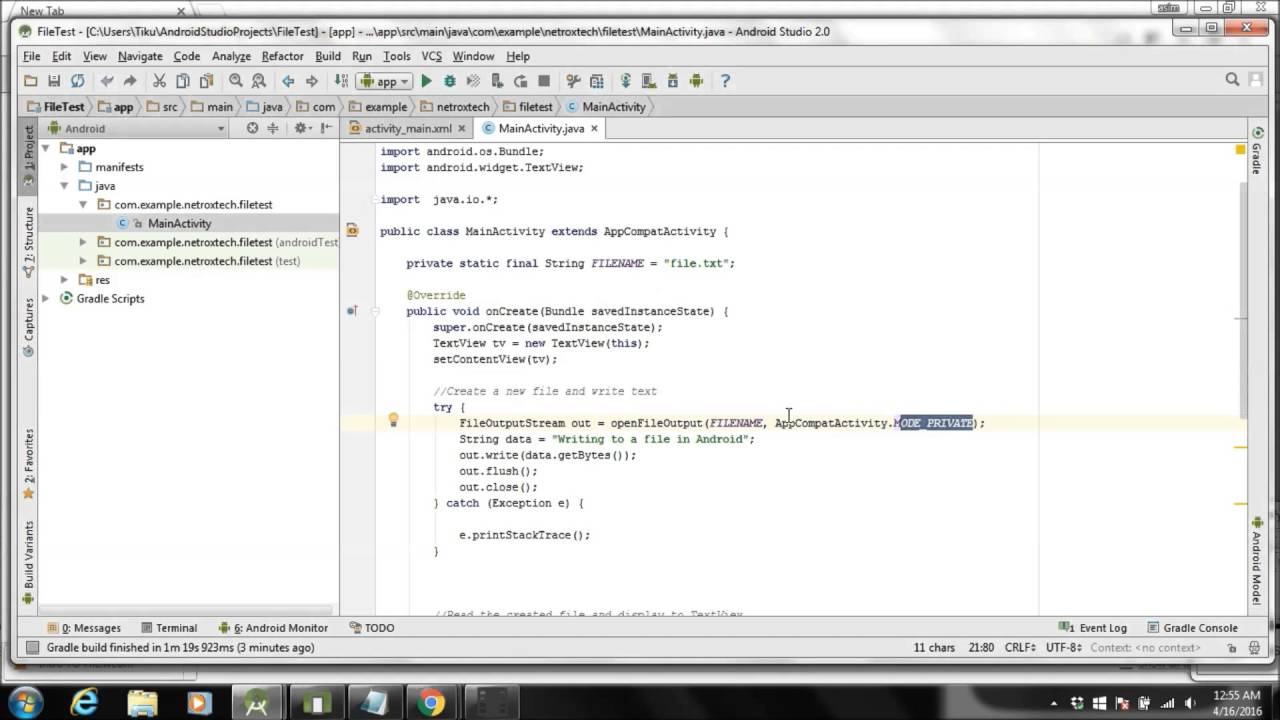Click the Replace toolbar icon
The height and width of the screenshot is (720, 1280).
259,81
